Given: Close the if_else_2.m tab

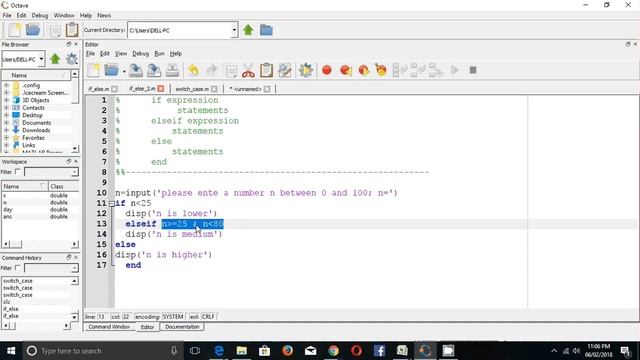Looking at the screenshot, I should (x=161, y=89).
